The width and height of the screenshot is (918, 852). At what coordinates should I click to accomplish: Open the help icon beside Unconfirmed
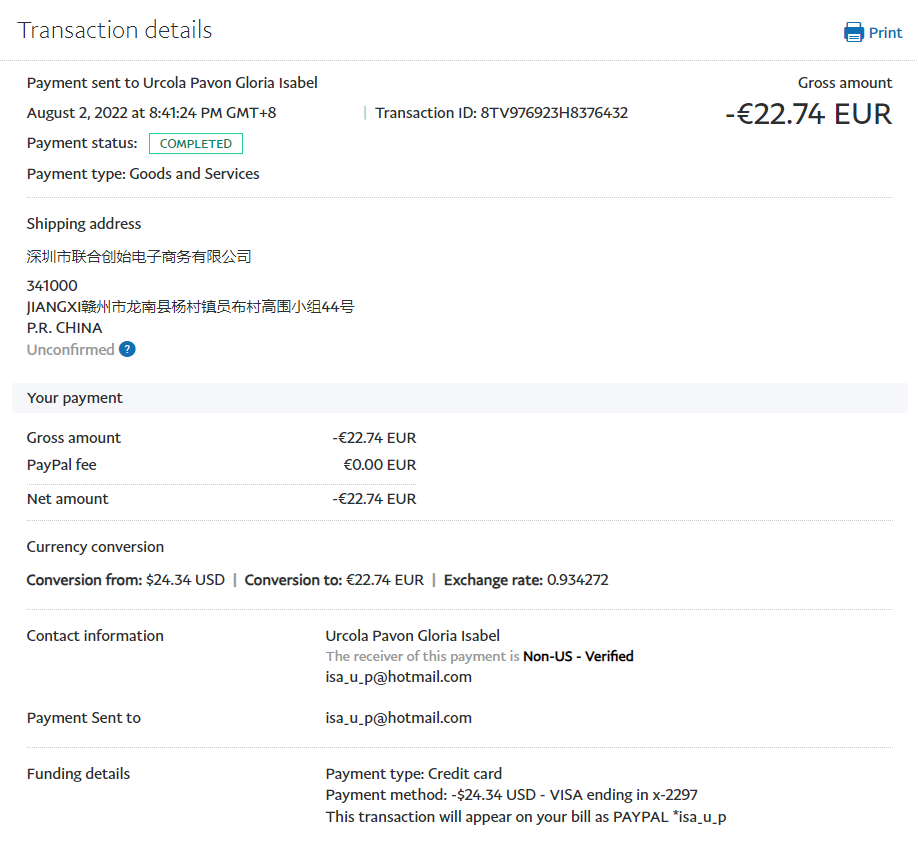tap(127, 349)
